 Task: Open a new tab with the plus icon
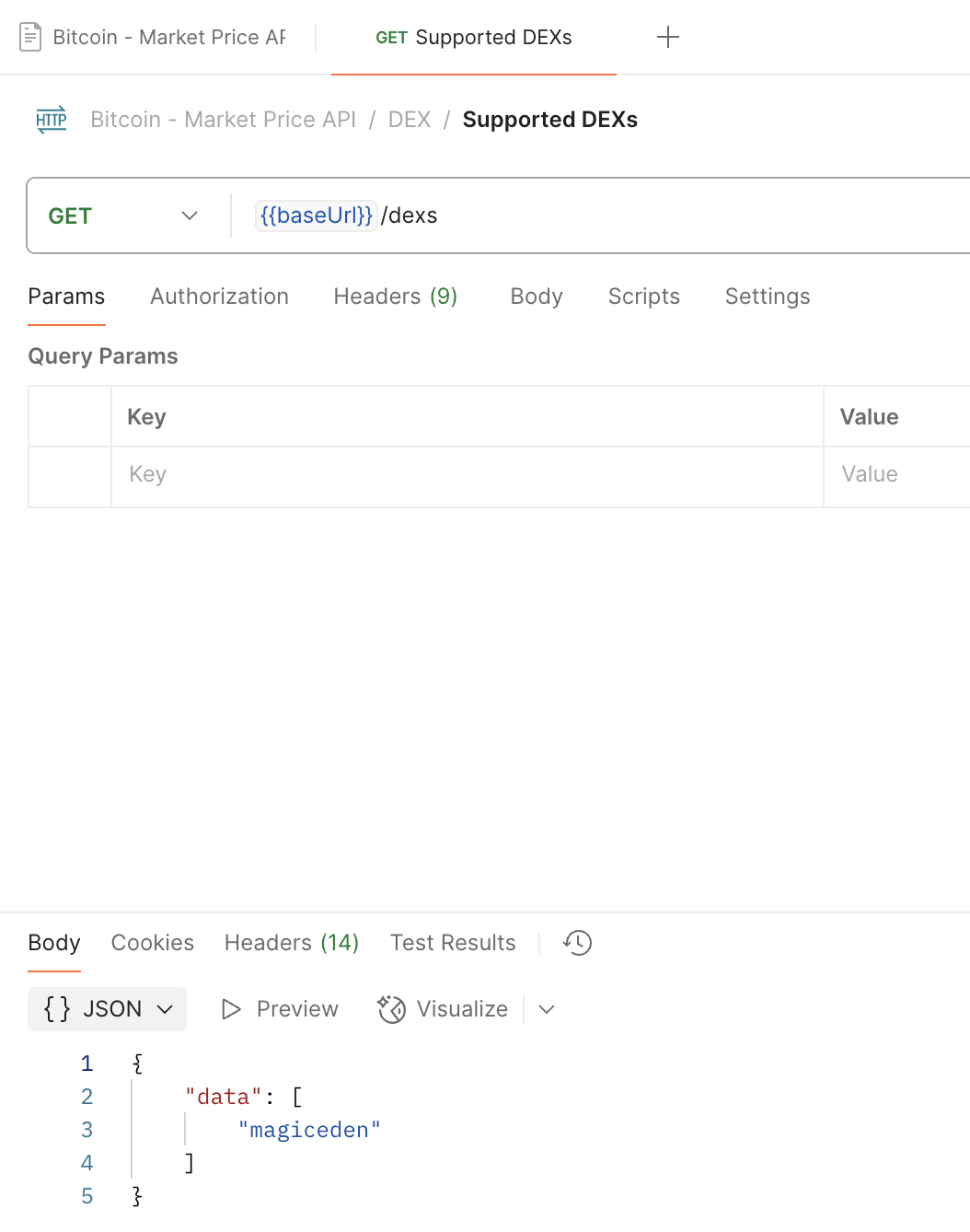(668, 37)
